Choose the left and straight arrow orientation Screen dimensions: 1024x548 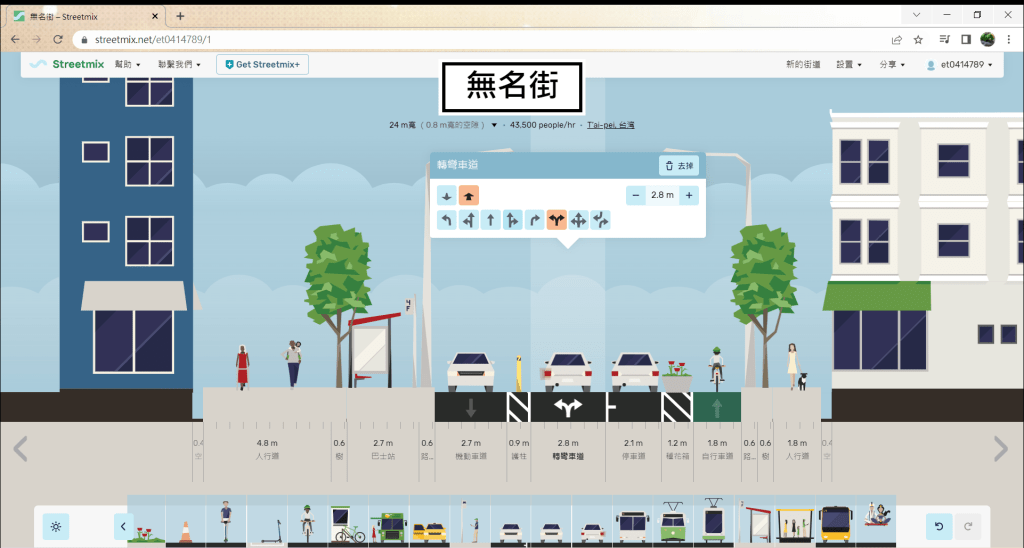(x=469, y=220)
